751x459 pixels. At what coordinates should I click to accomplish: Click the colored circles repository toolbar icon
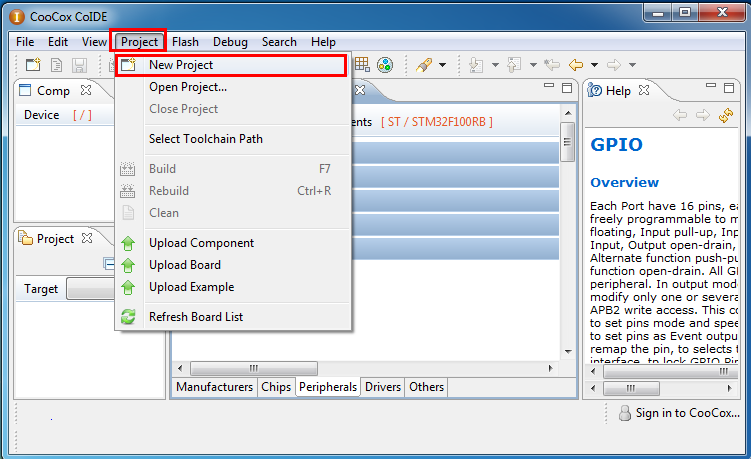(x=385, y=65)
